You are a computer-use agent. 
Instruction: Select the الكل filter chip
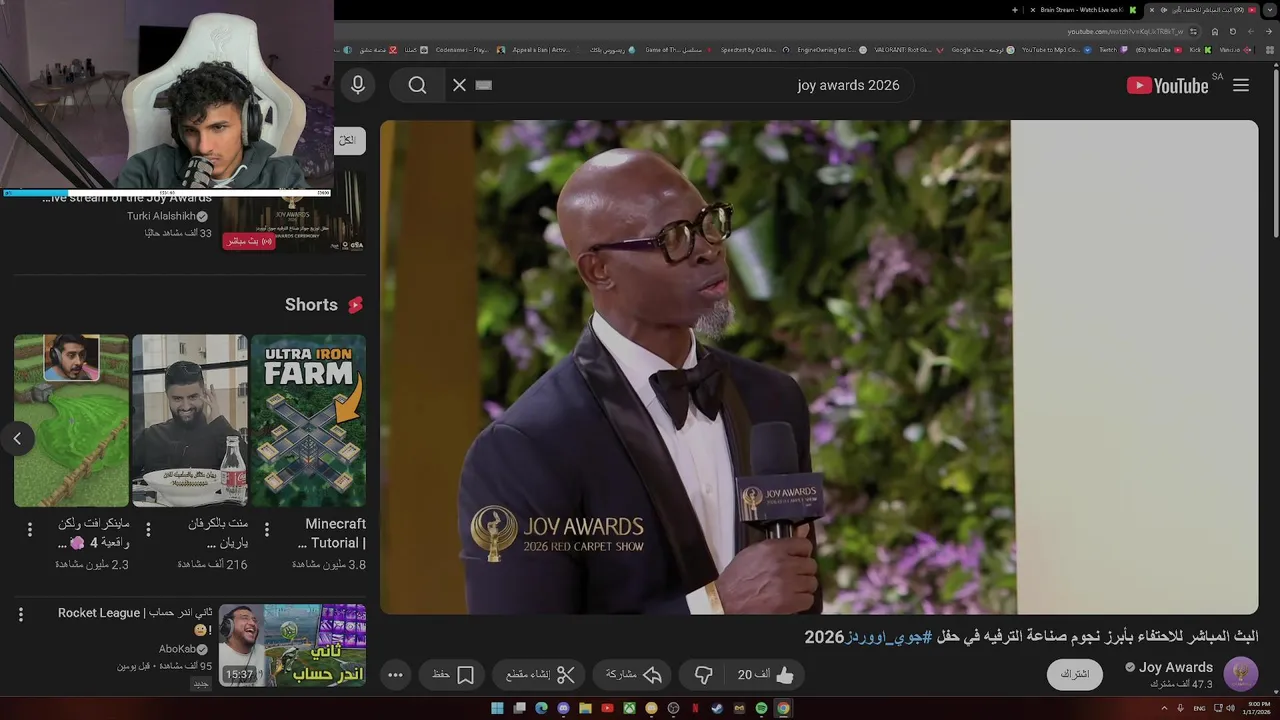click(348, 141)
